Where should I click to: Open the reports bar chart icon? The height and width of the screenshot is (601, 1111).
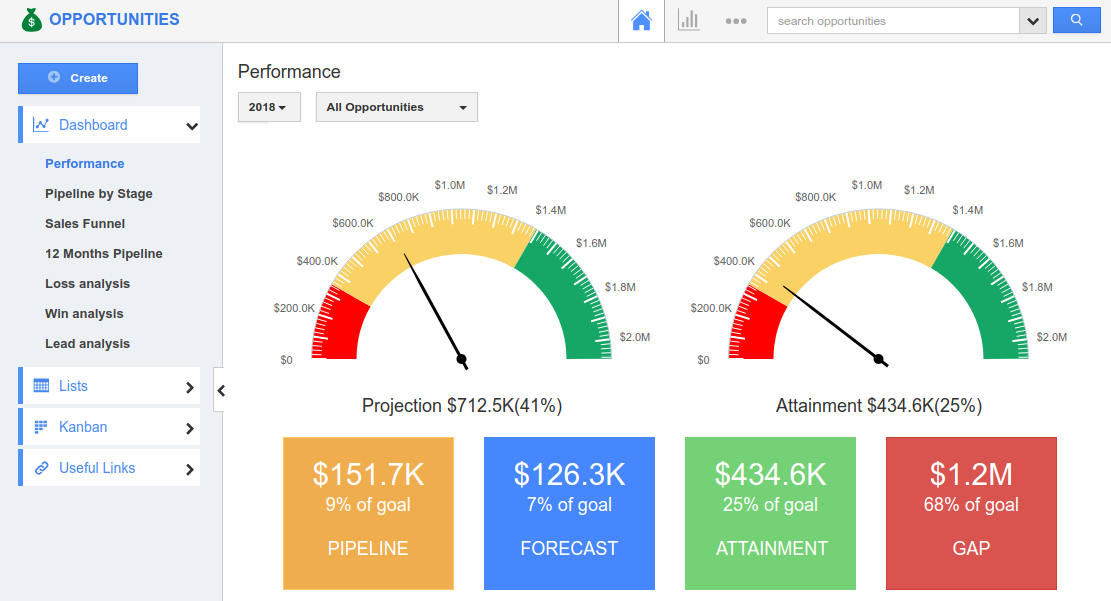[x=688, y=21]
